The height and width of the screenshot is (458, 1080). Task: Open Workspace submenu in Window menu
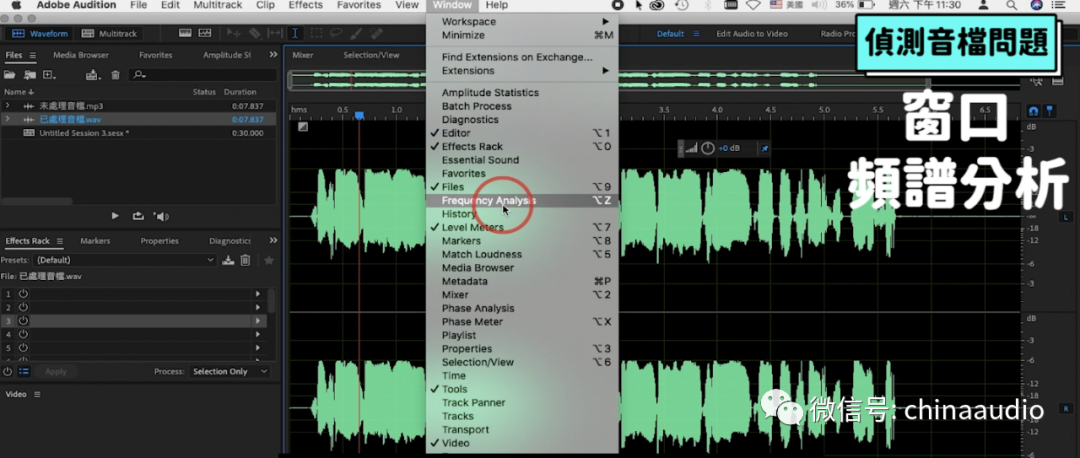pos(522,21)
